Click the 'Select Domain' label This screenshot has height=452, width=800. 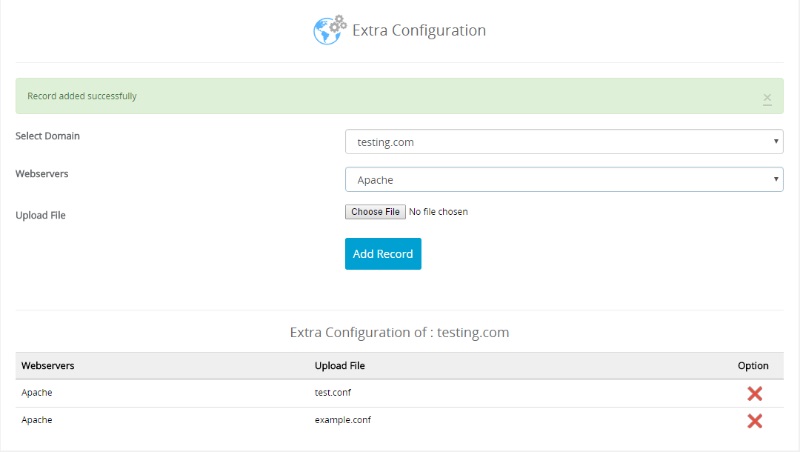47,136
